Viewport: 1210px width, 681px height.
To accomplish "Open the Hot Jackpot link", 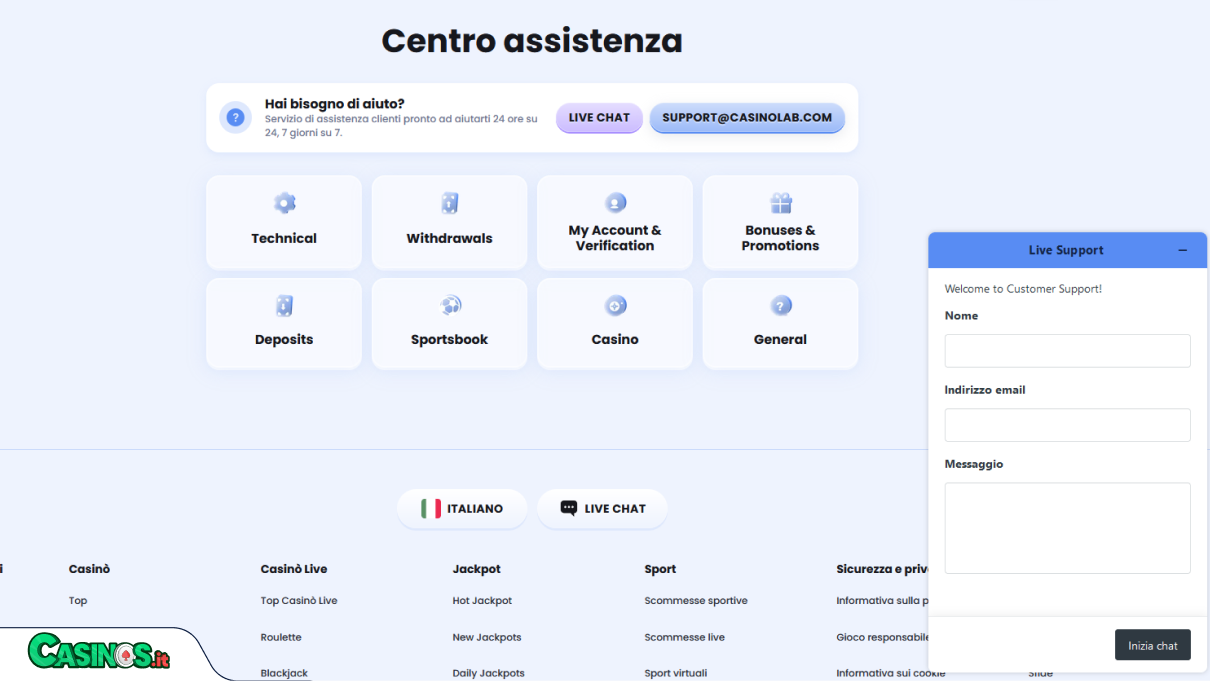I will (x=482, y=601).
